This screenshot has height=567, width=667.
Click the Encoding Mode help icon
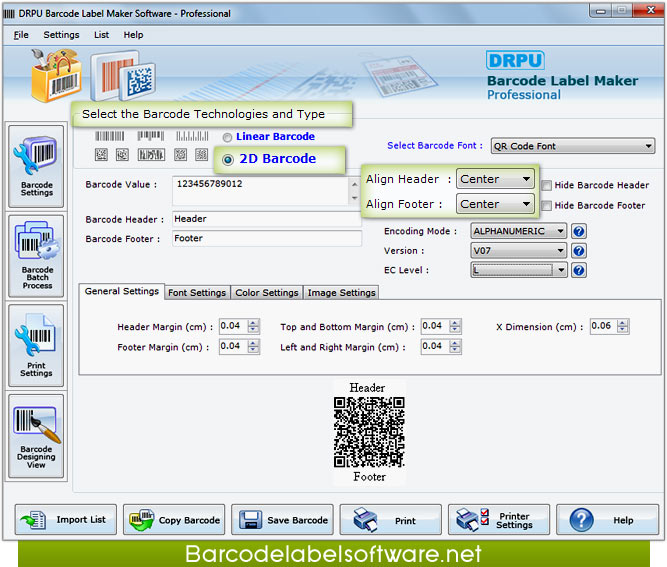click(579, 231)
